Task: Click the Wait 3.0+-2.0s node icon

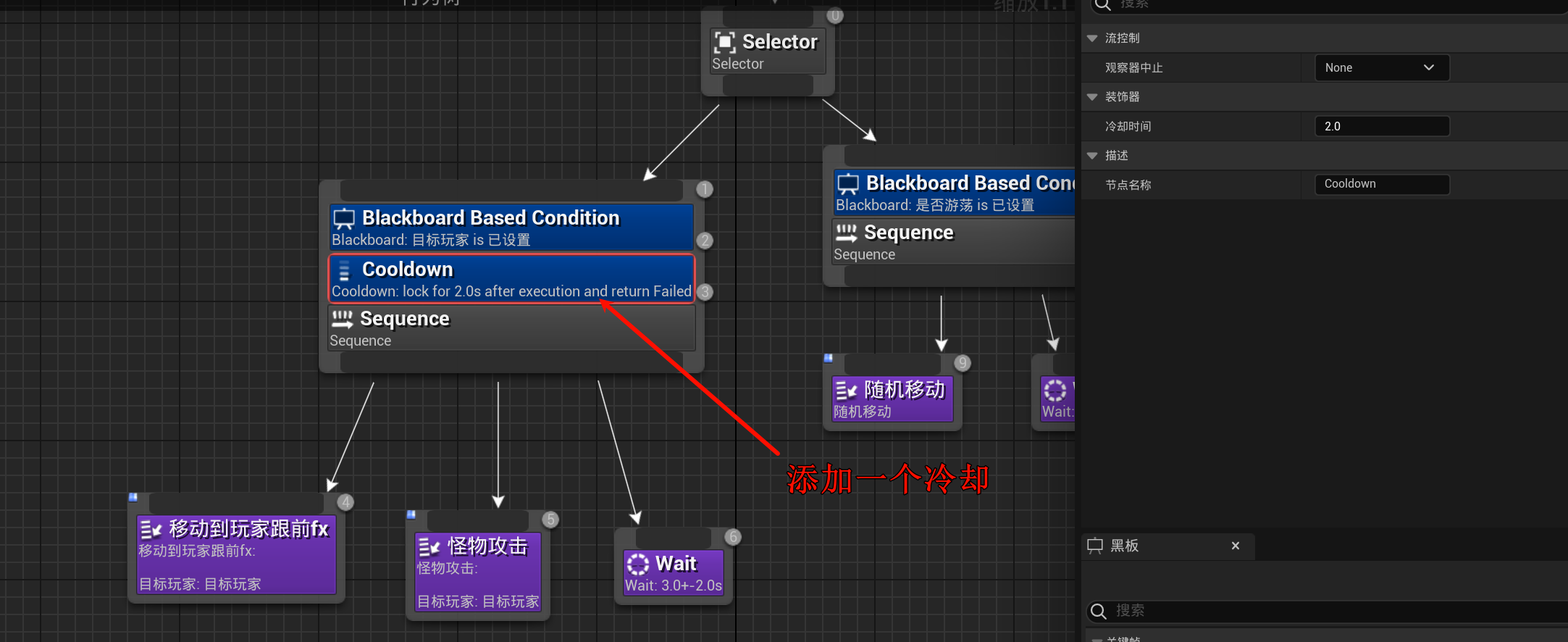Action: coord(637,564)
